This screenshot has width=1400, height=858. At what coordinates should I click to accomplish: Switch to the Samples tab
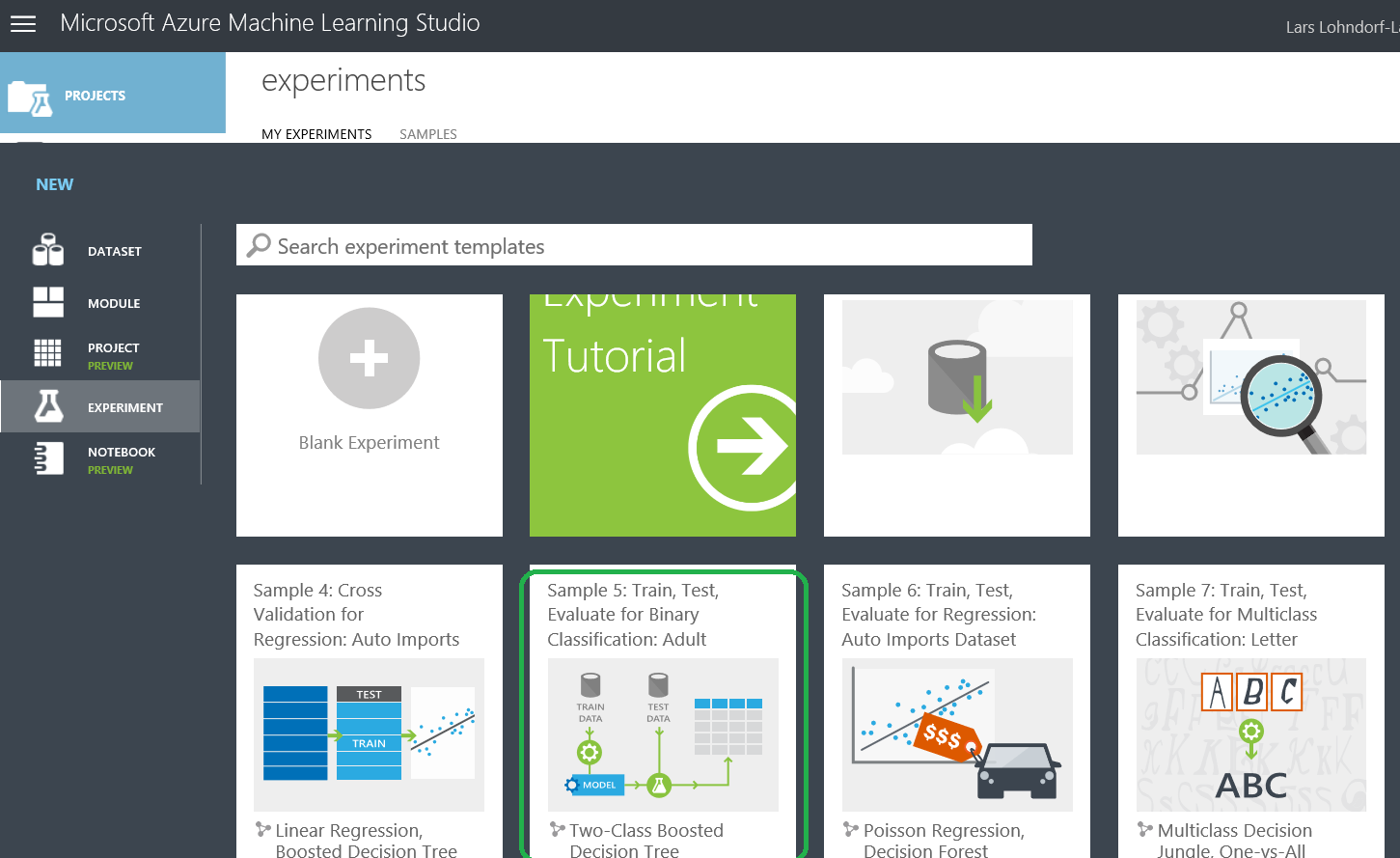click(x=428, y=134)
